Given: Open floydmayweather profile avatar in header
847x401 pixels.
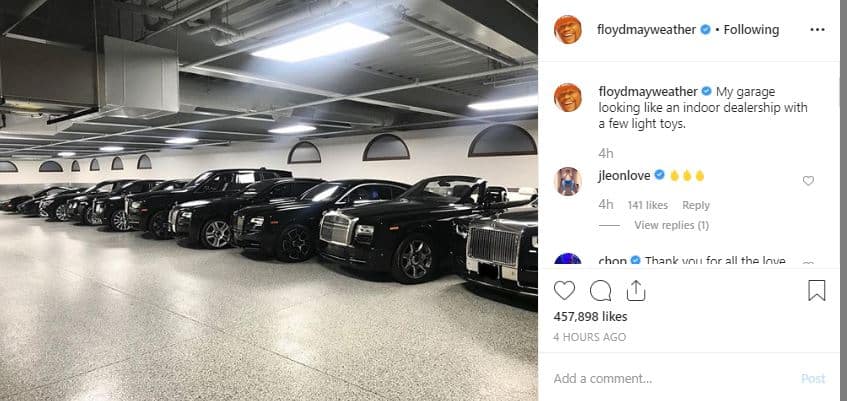Looking at the screenshot, I should [x=568, y=30].
